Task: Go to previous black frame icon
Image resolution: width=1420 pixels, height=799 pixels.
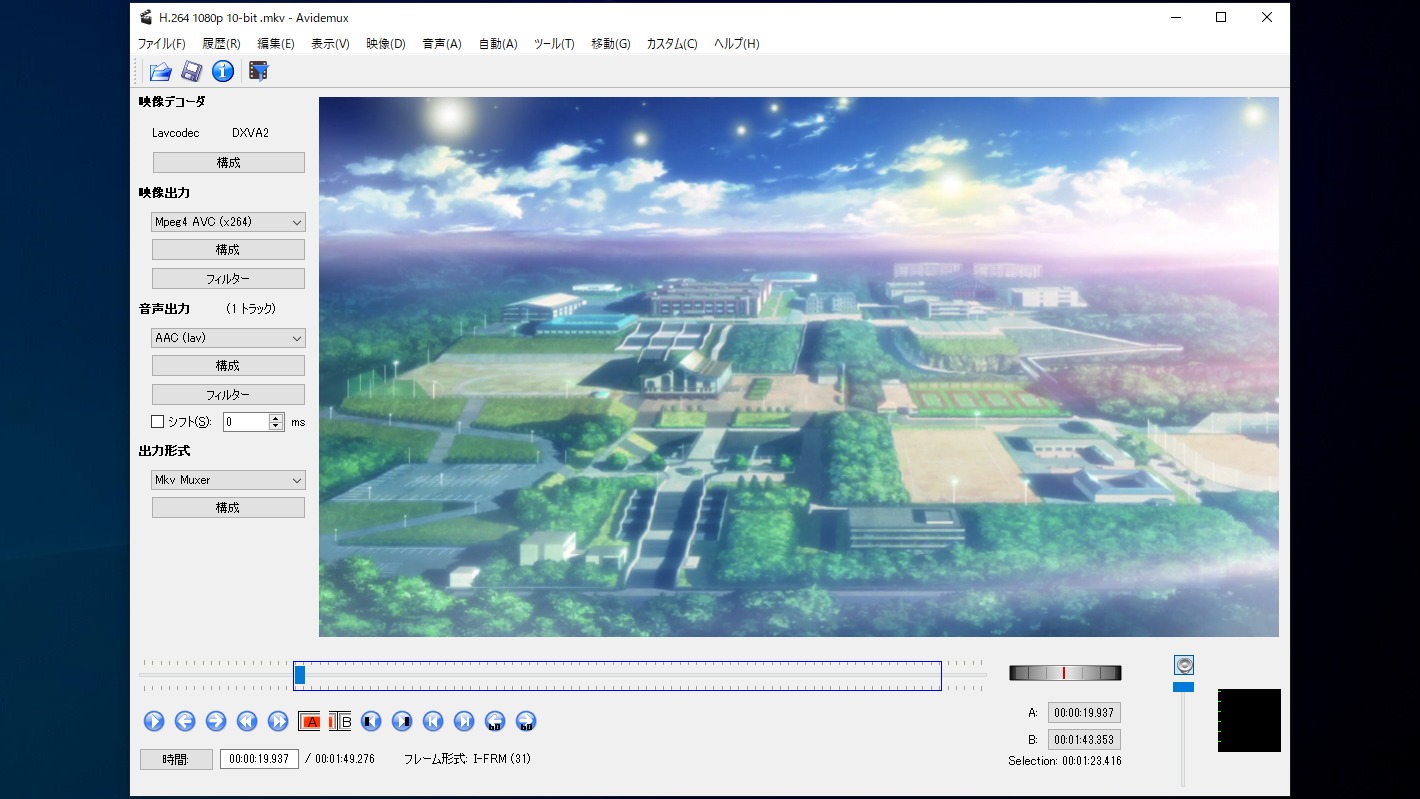Action: point(371,721)
